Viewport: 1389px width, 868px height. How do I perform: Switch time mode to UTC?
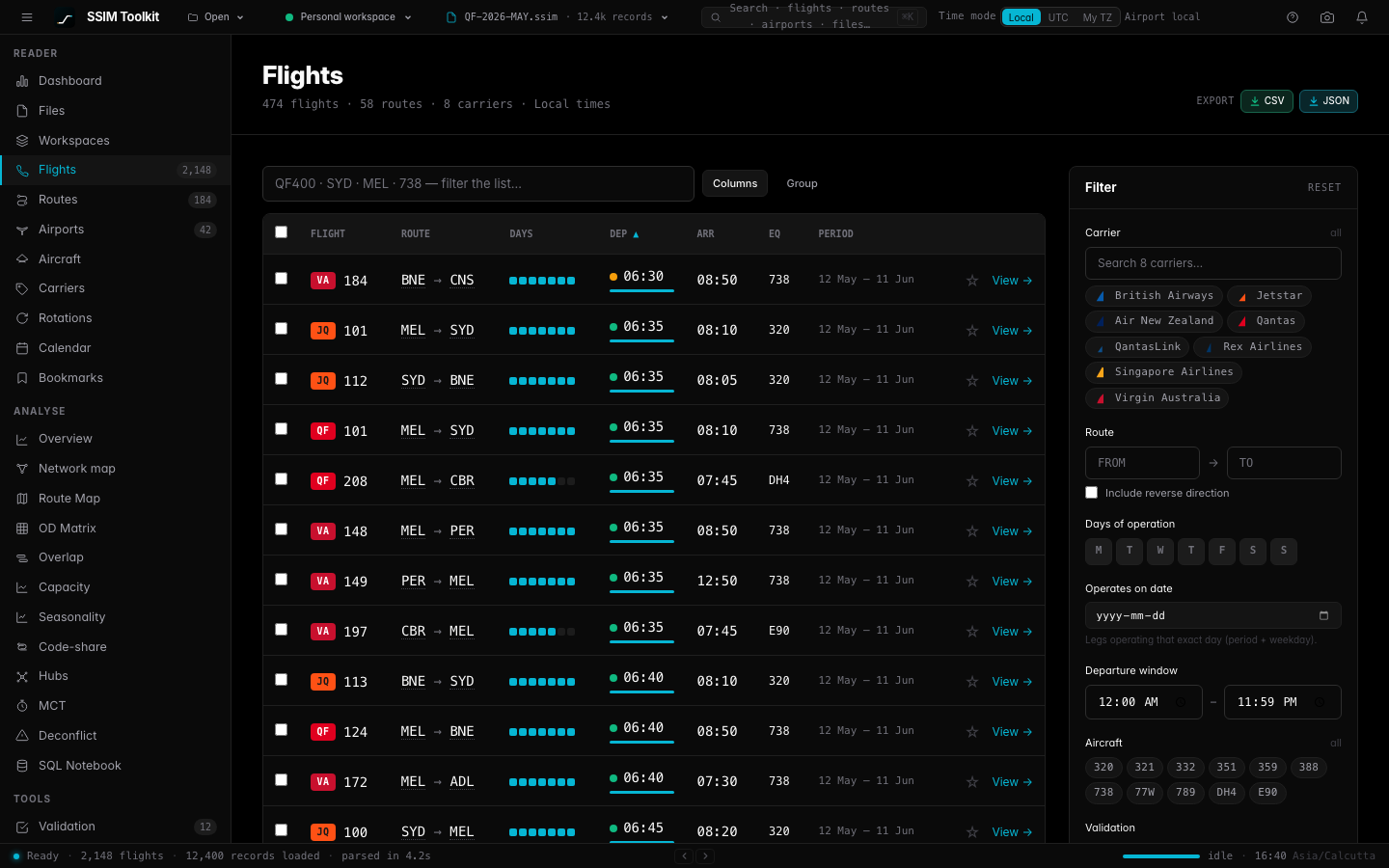tap(1058, 17)
